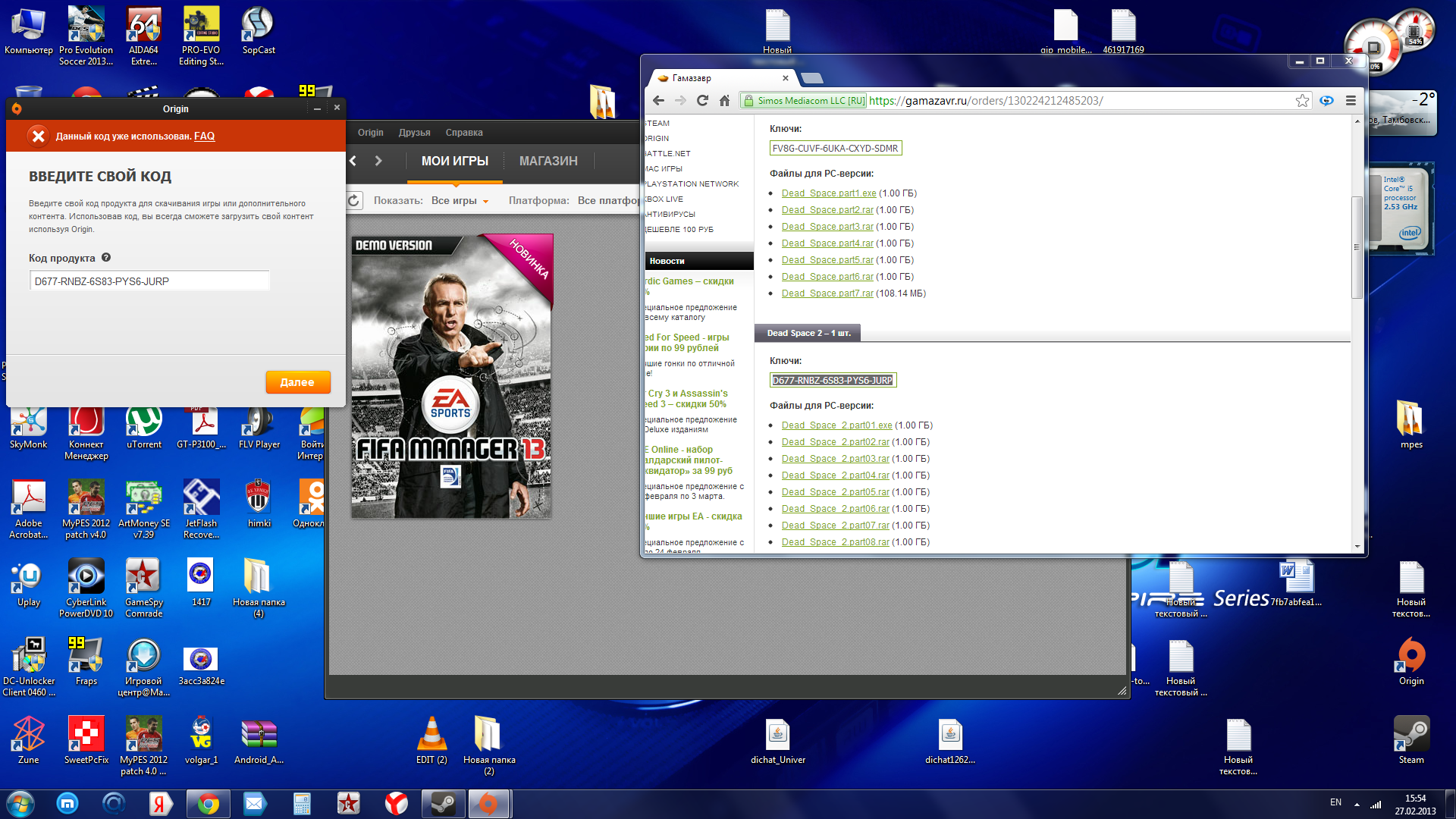This screenshot has height=819, width=1456.
Task: Select the Гамазавр browser tab
Action: [722, 78]
